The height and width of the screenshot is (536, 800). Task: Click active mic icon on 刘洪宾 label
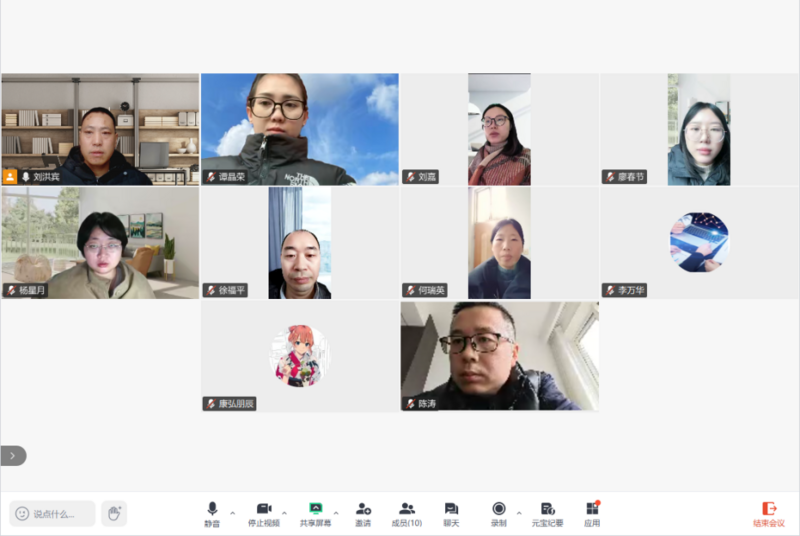[26, 177]
